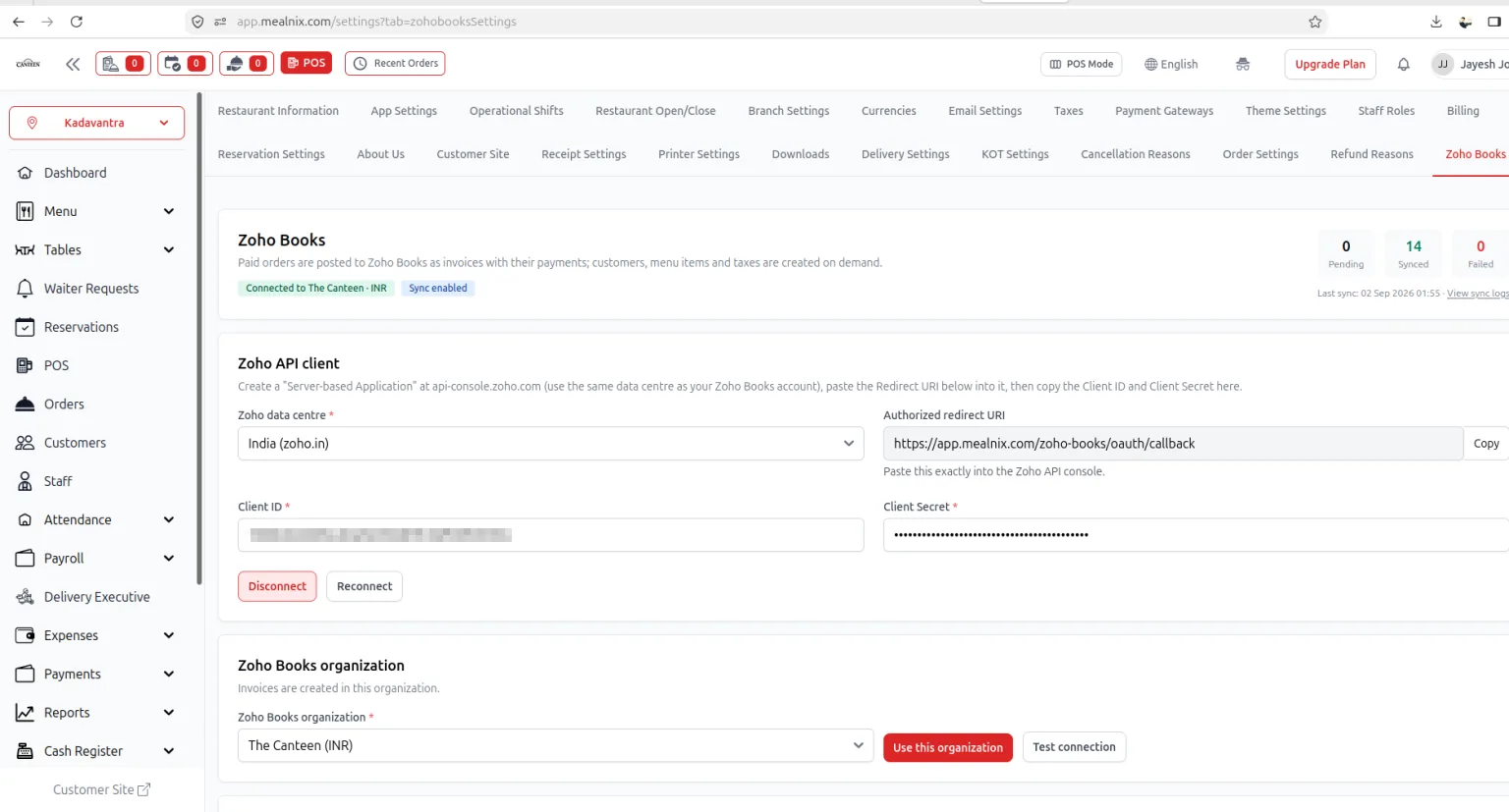This screenshot has width=1509, height=812.
Task: Click the sidebar vertical scrollbar
Action: coord(199,339)
